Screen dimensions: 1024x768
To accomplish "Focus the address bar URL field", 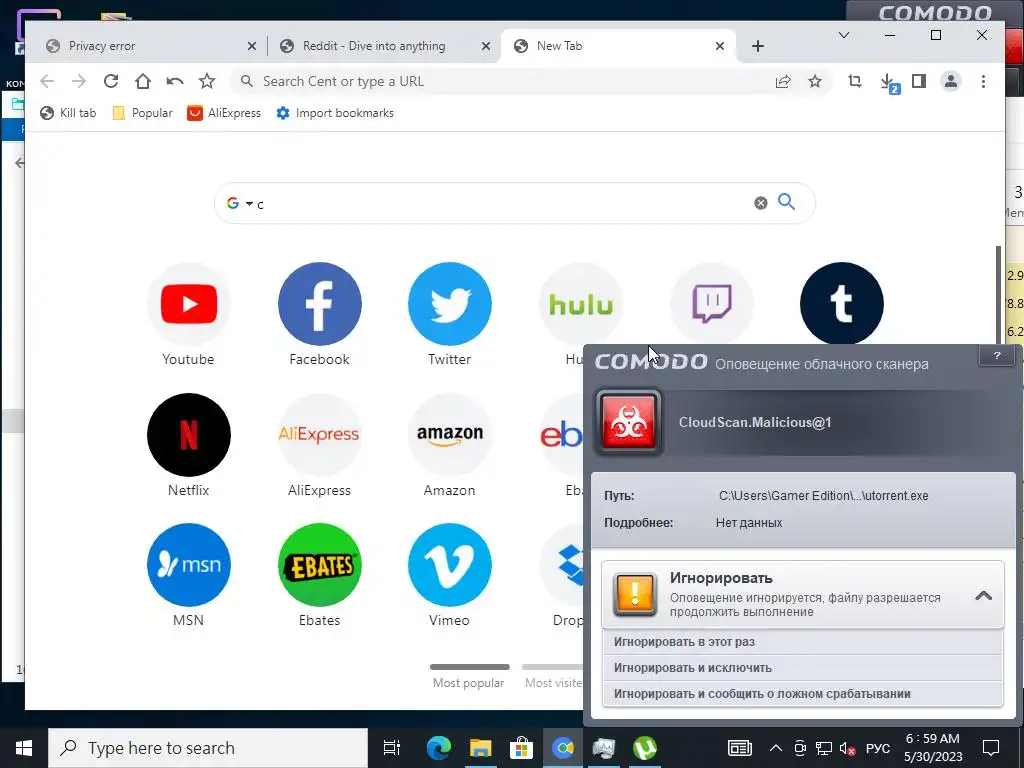I will (x=509, y=82).
